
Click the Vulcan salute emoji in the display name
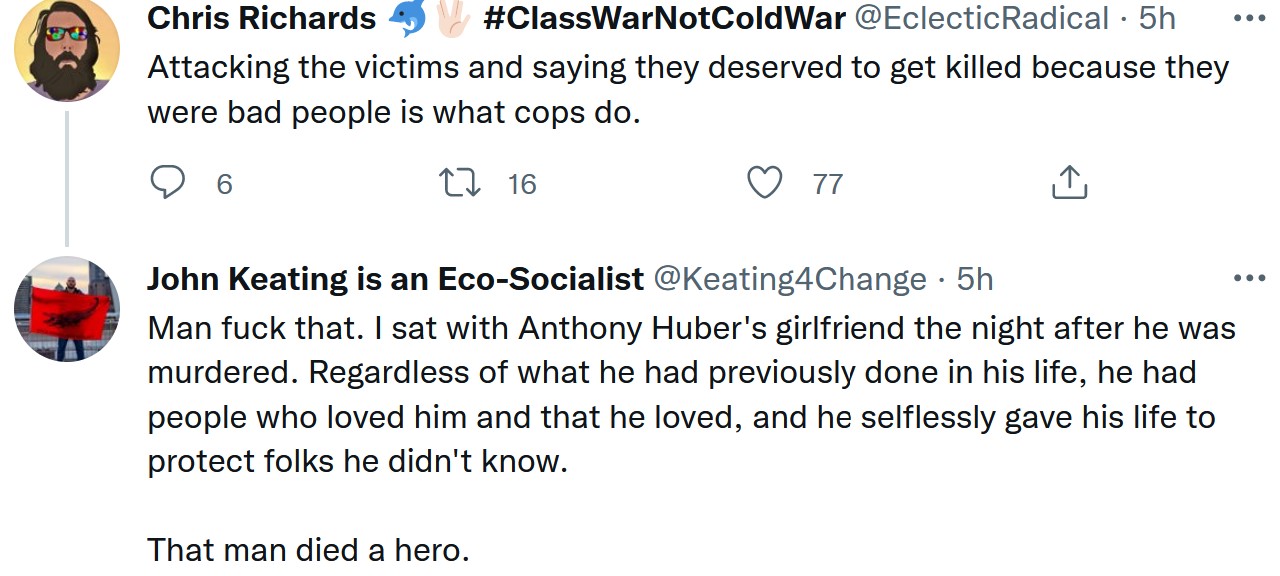[x=452, y=18]
